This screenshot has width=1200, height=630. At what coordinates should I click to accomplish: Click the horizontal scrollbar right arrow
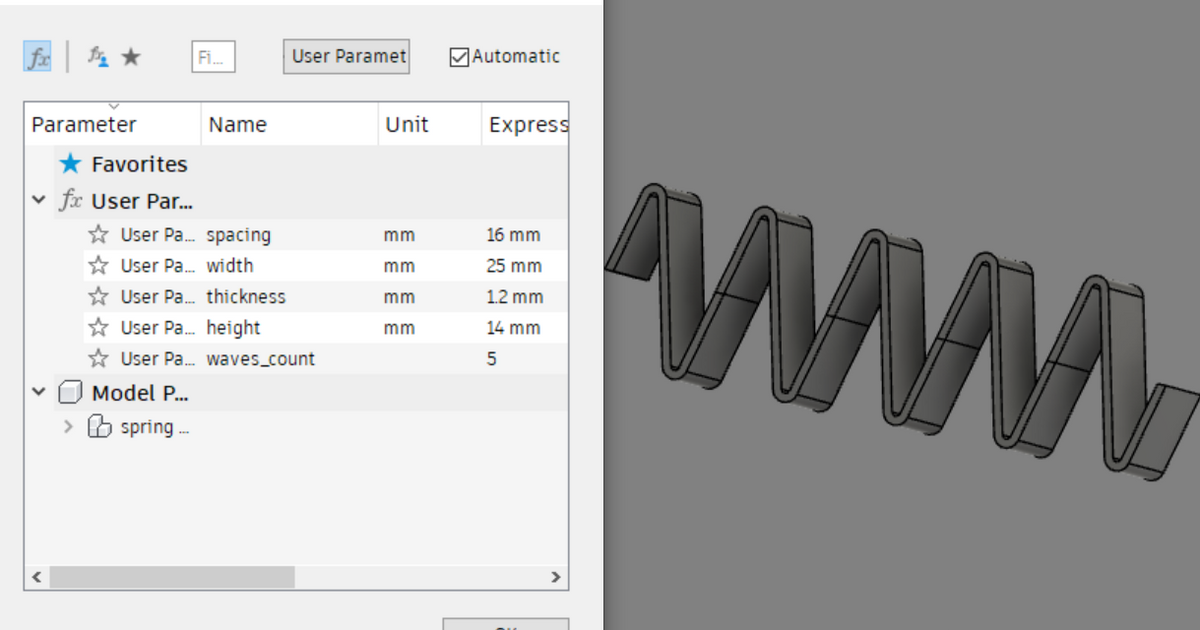tap(556, 577)
